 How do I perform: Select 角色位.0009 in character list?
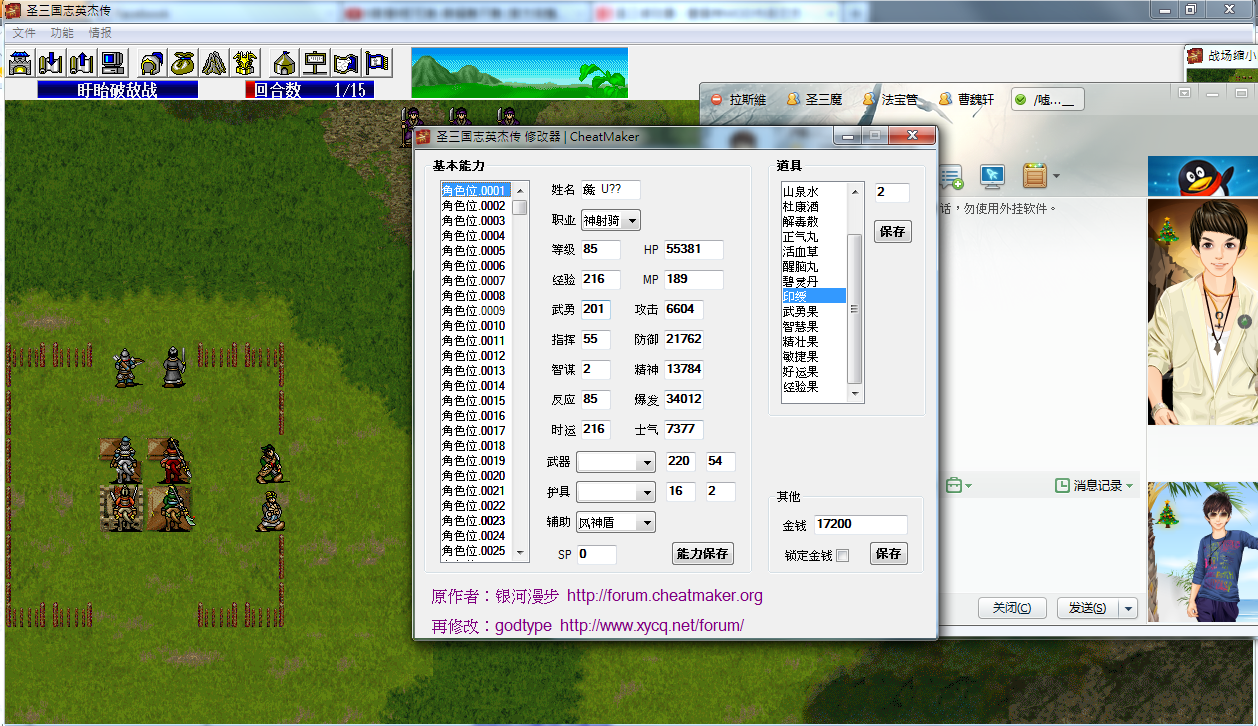pos(474,311)
